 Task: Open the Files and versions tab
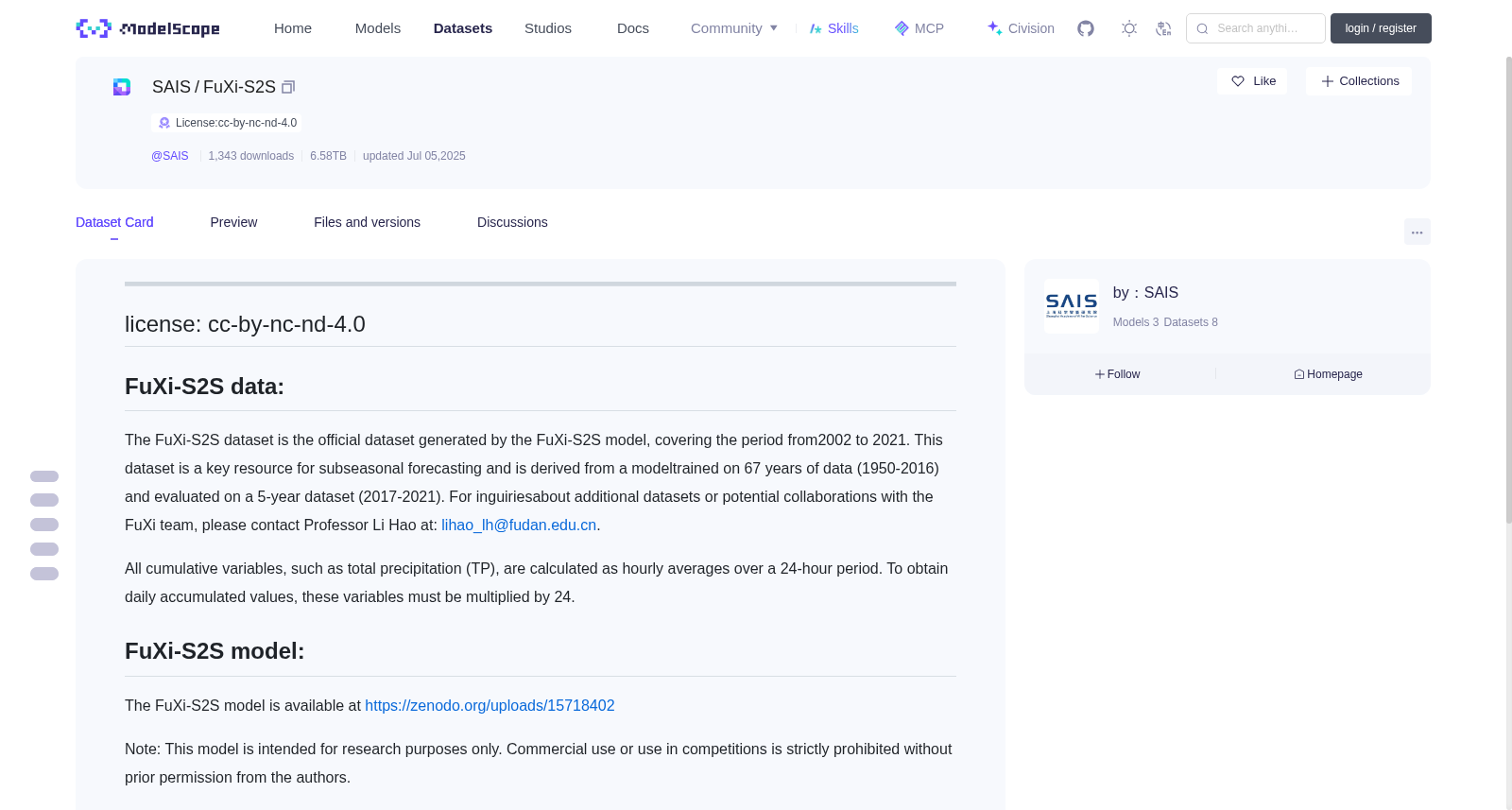(x=367, y=222)
